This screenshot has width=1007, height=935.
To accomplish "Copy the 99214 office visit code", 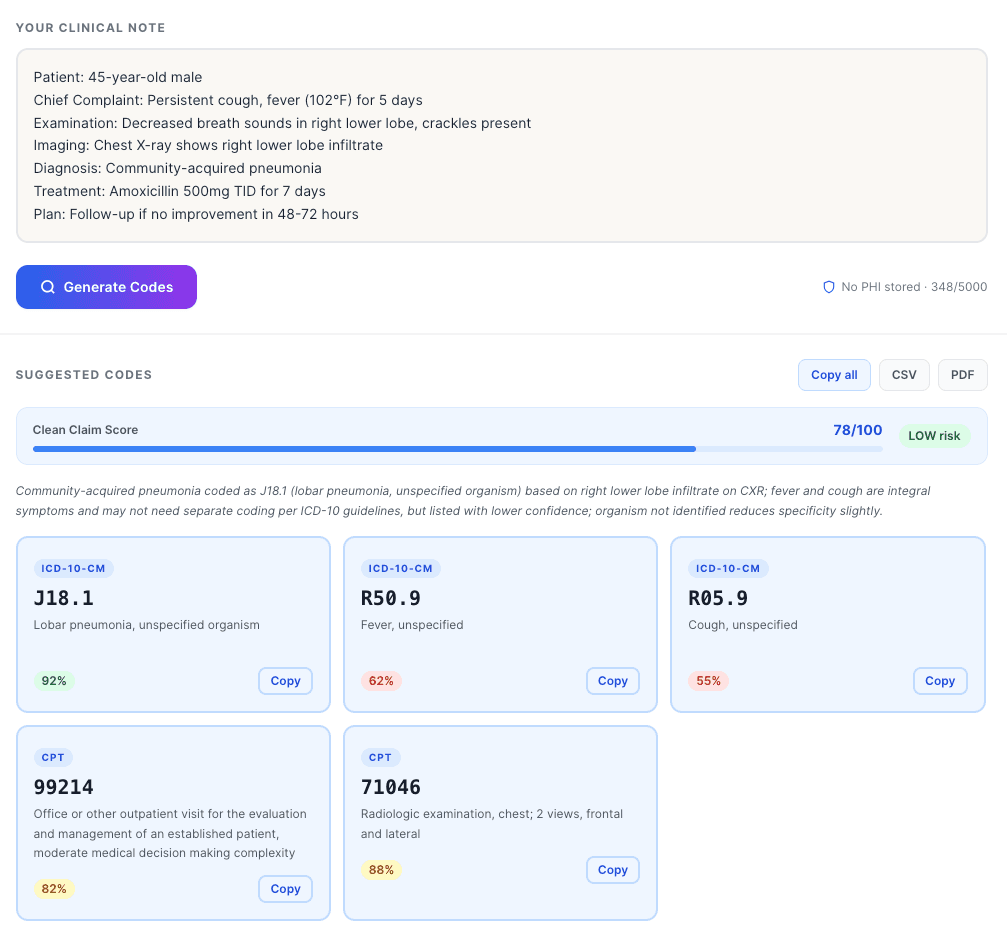I will click(x=285, y=889).
